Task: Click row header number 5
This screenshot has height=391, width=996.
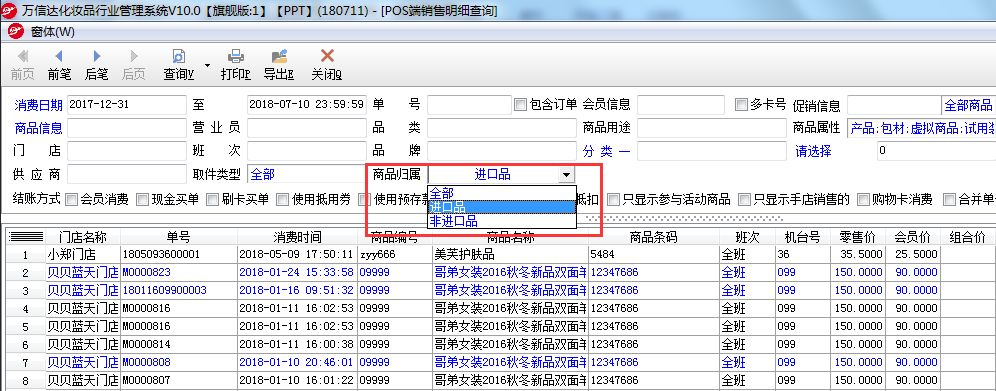Action: tap(25, 326)
